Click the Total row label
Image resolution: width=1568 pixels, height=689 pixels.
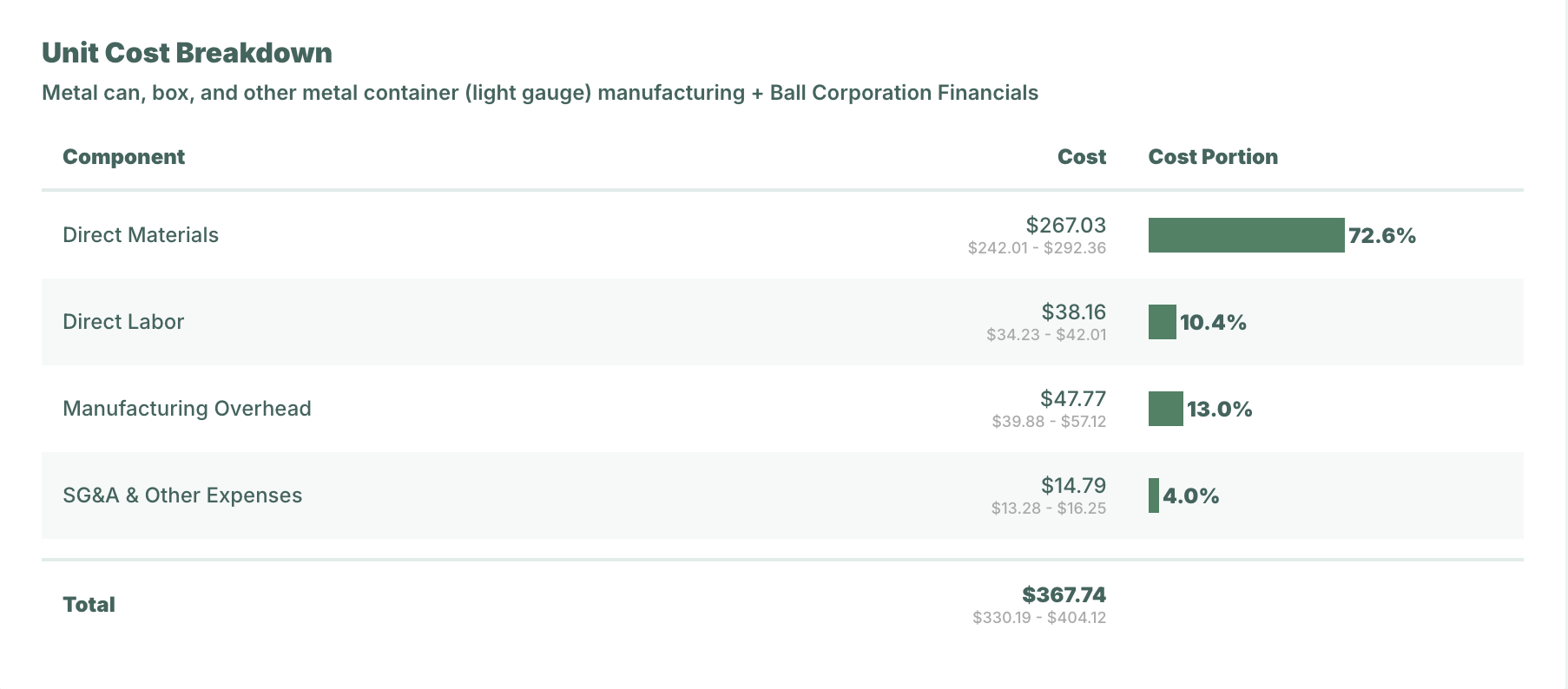[89, 605]
